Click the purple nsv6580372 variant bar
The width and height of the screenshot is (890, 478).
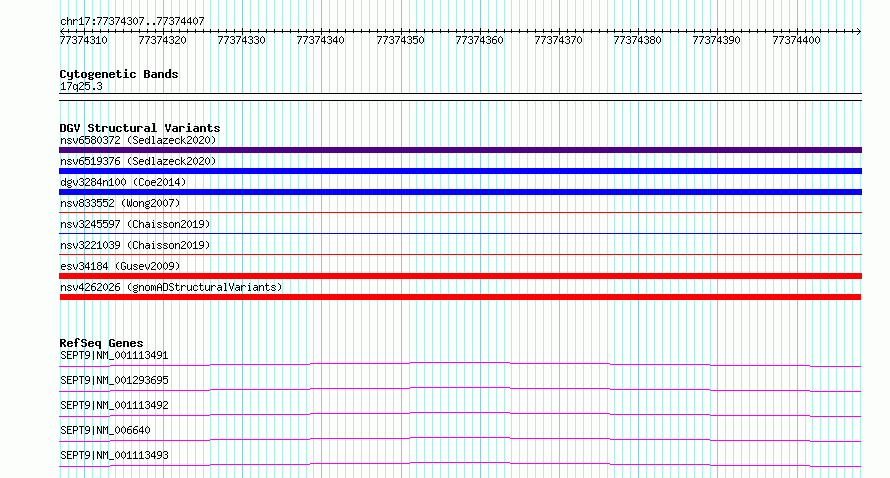coord(460,150)
